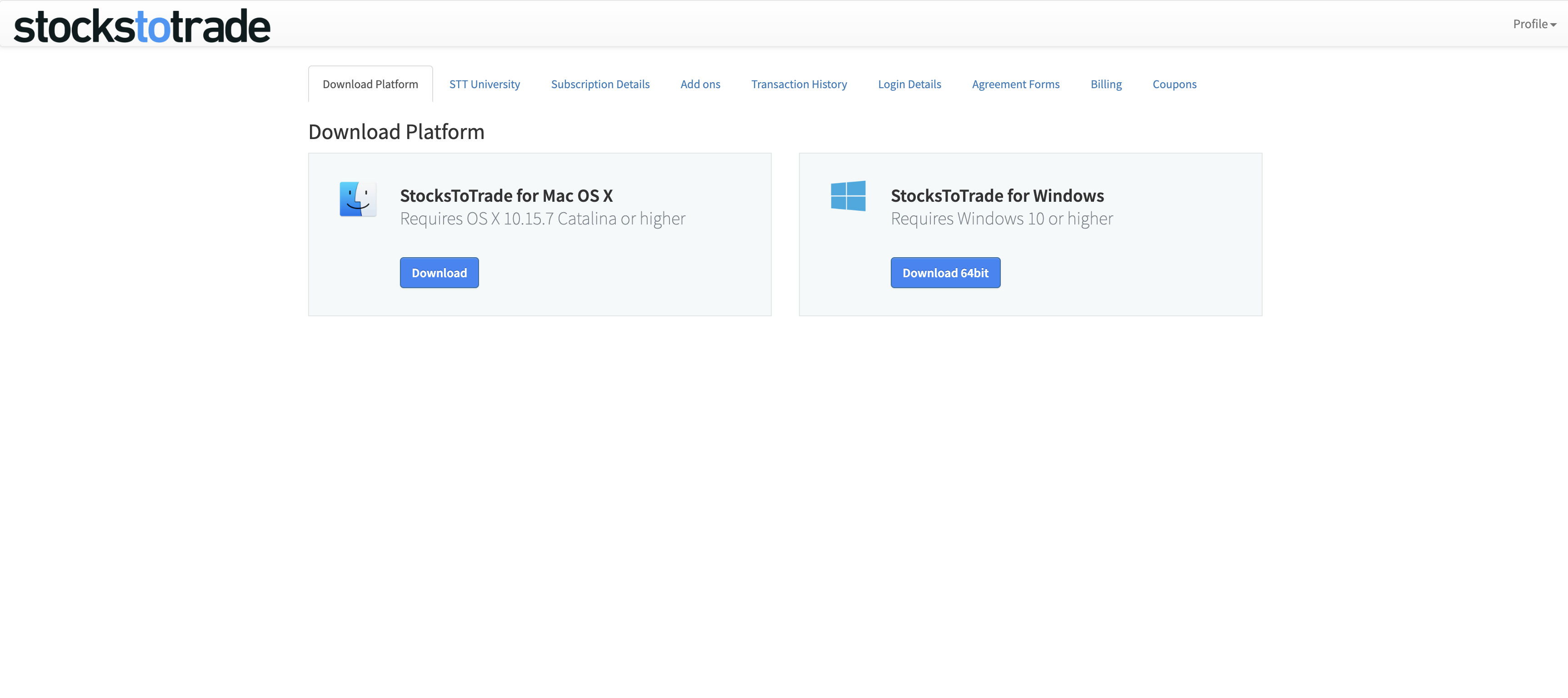Click the Requires Windows 10 or higher text

1001,219
